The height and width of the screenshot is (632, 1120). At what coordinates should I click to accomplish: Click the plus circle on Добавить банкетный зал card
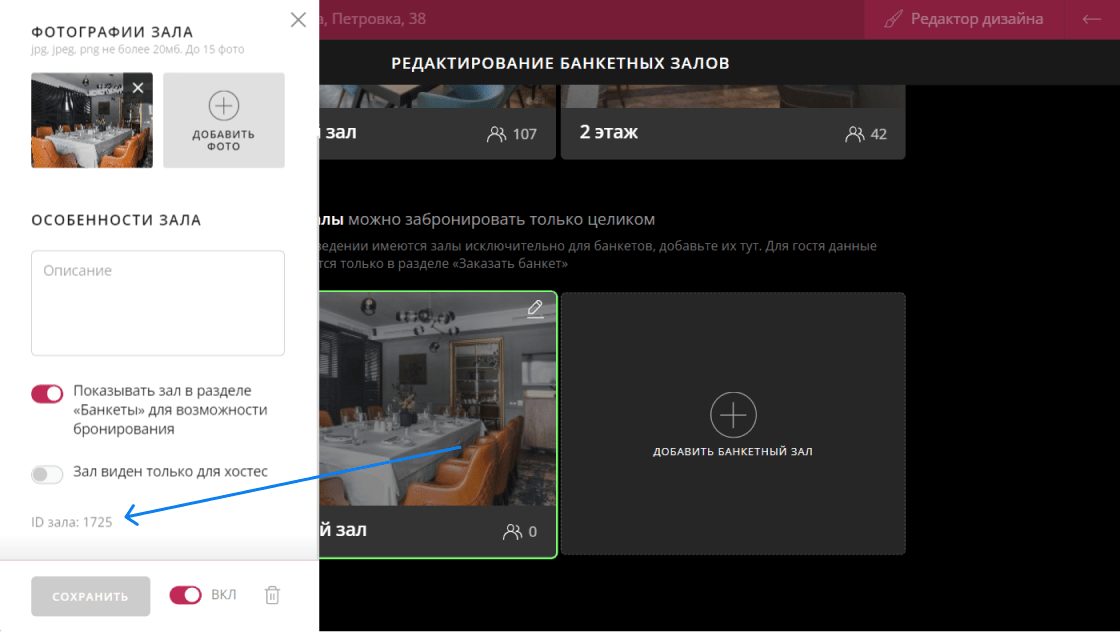pyautogui.click(x=733, y=415)
